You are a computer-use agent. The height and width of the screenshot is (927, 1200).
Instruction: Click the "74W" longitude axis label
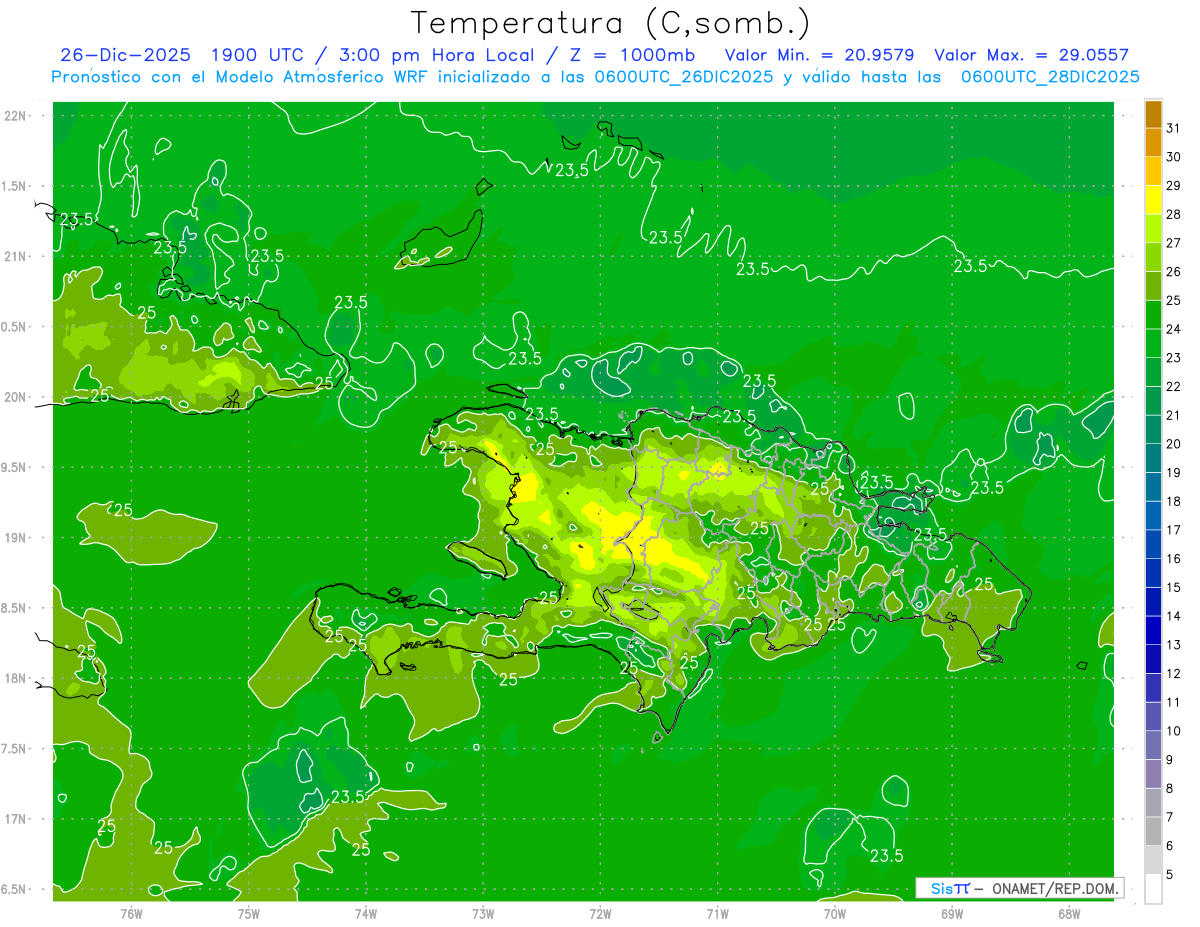pyautogui.click(x=366, y=914)
